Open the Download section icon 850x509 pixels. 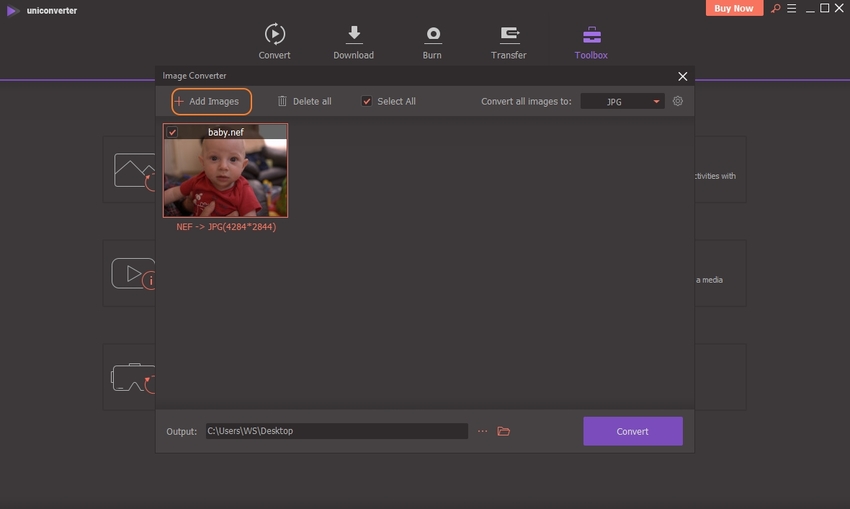tap(353, 34)
